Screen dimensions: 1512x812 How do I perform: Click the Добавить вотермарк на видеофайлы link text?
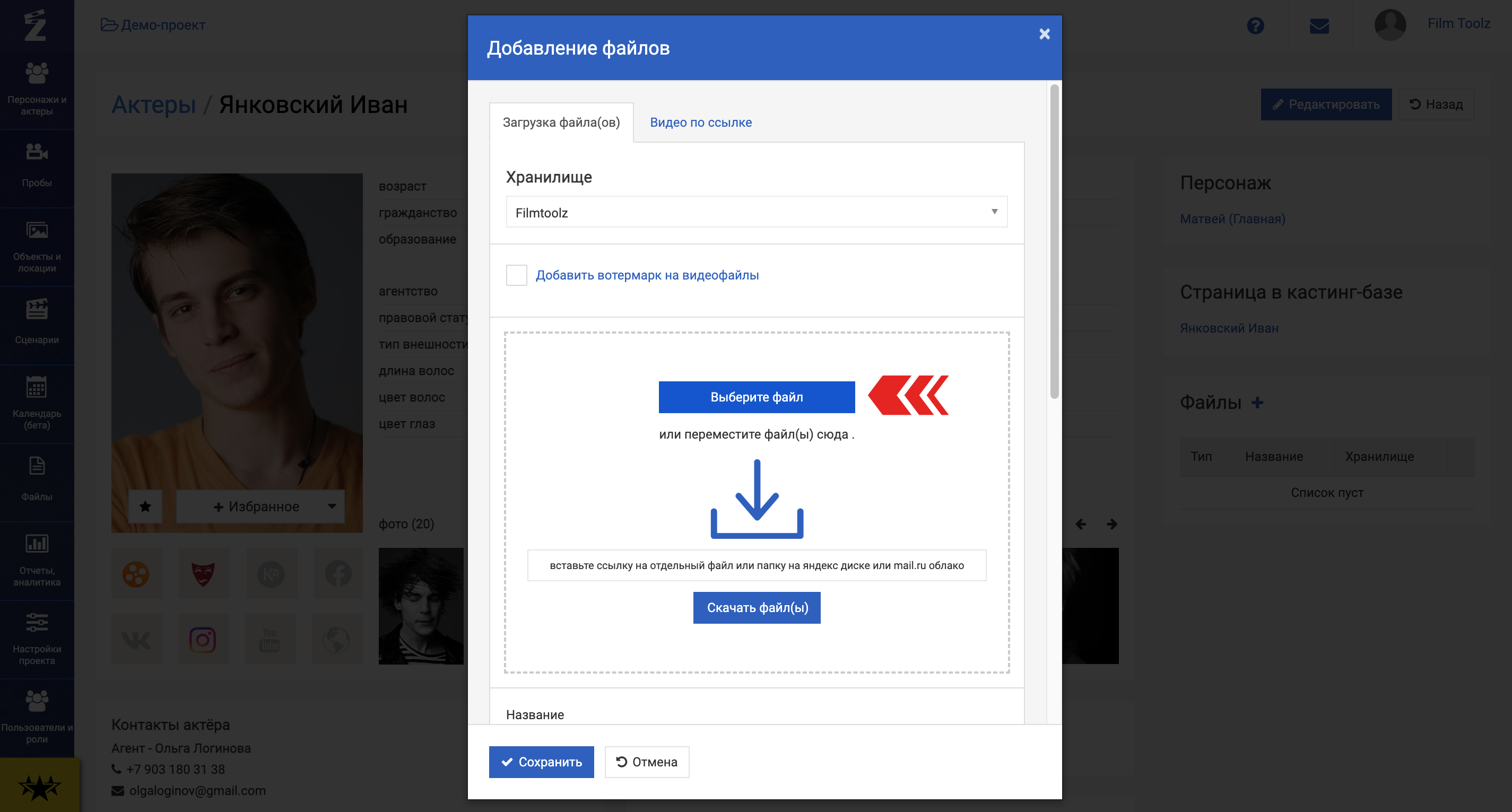[647, 275]
